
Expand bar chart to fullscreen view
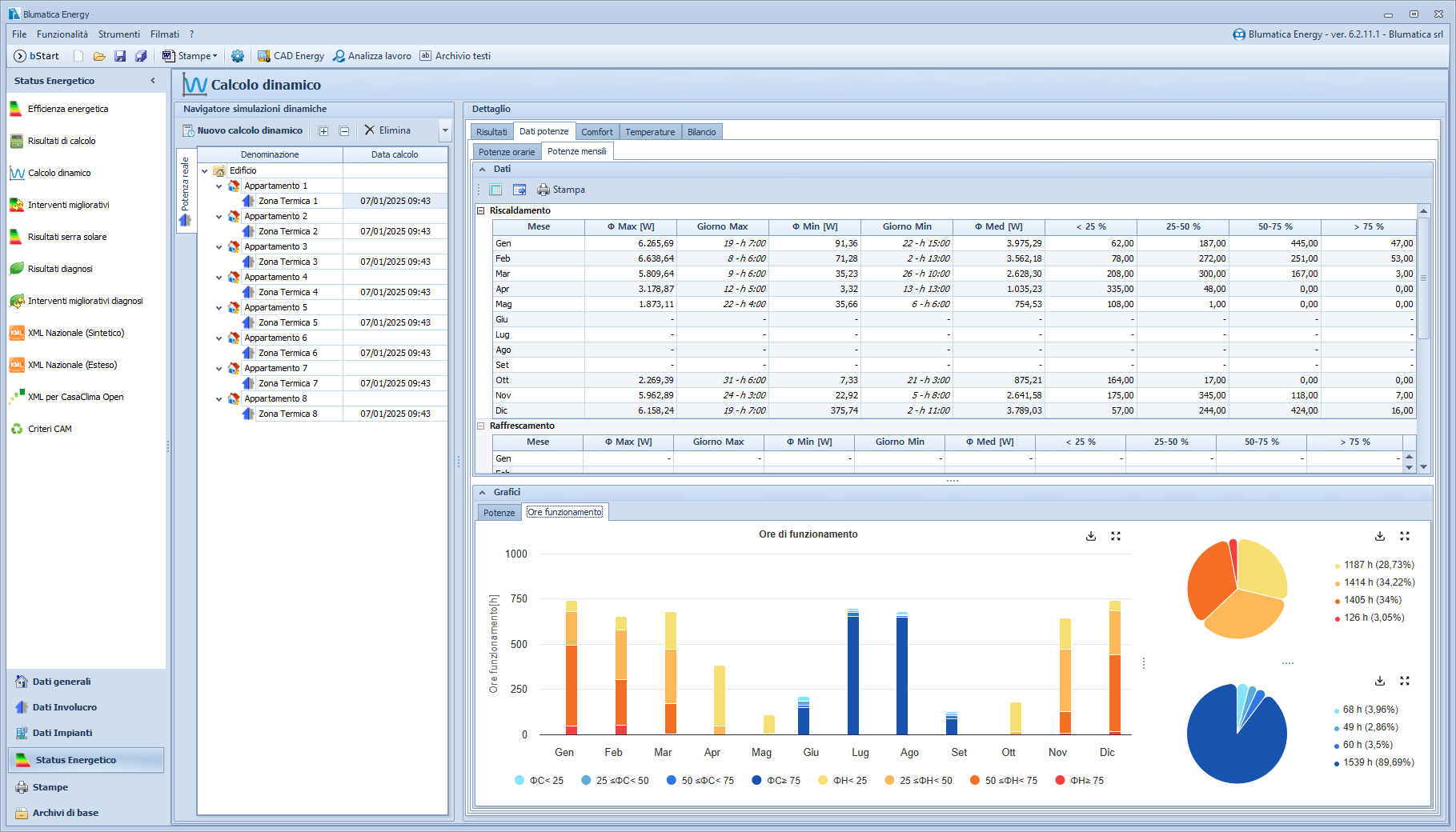(x=1116, y=536)
